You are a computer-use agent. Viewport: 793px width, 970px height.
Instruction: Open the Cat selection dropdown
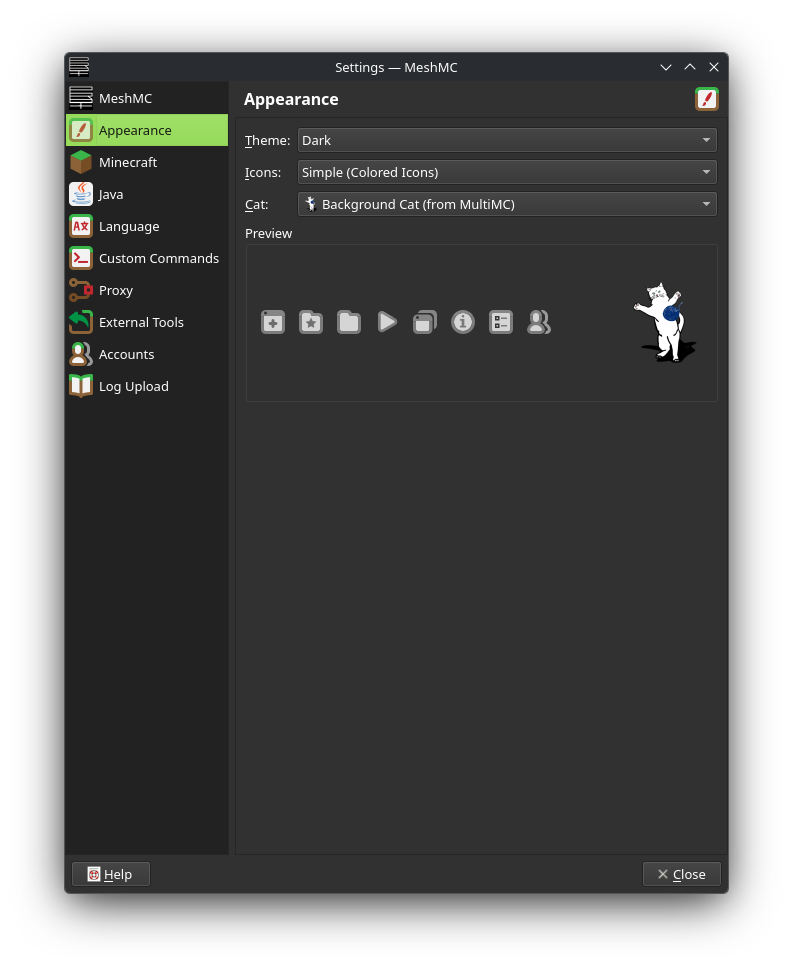pyautogui.click(x=507, y=204)
